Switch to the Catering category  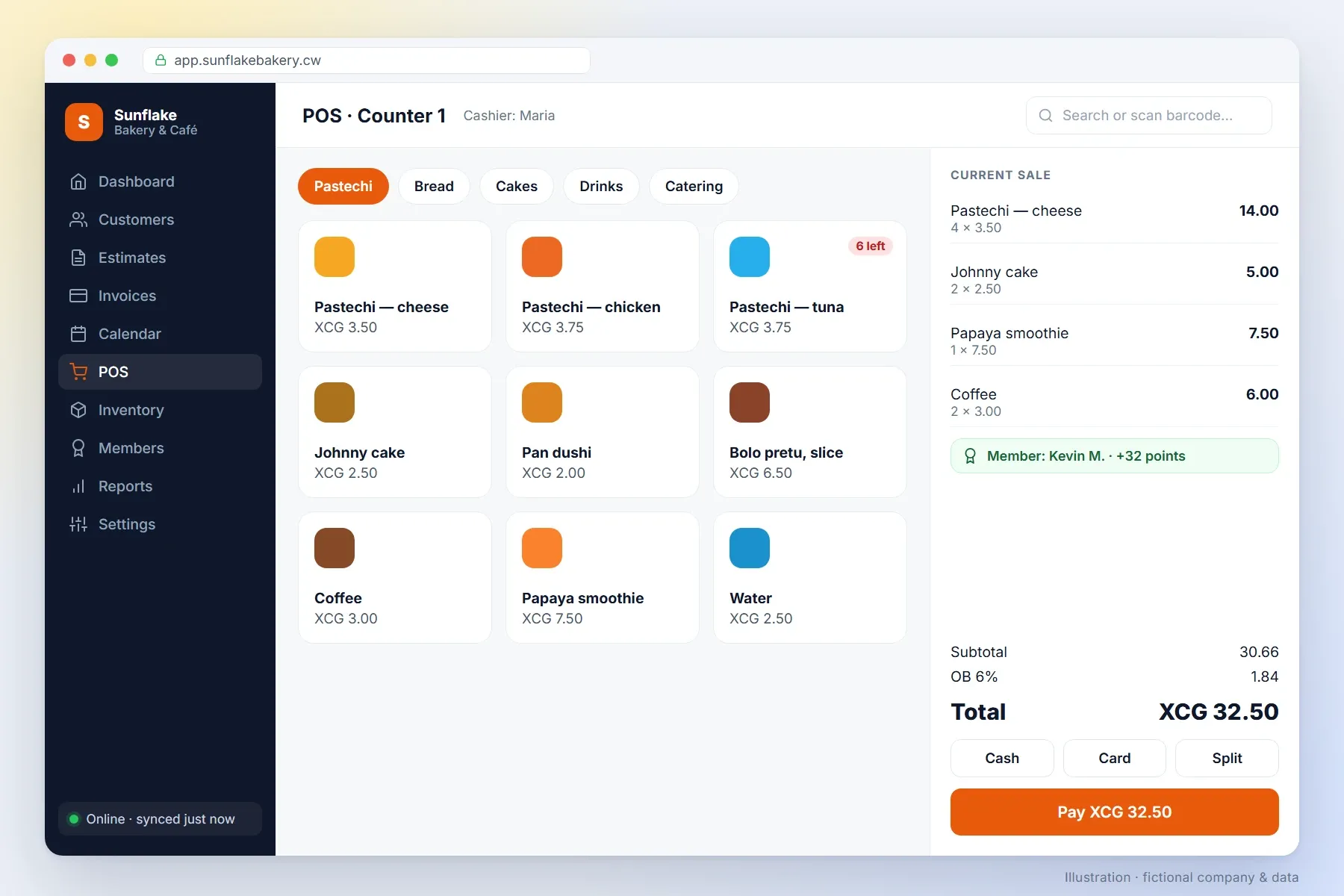tap(694, 186)
